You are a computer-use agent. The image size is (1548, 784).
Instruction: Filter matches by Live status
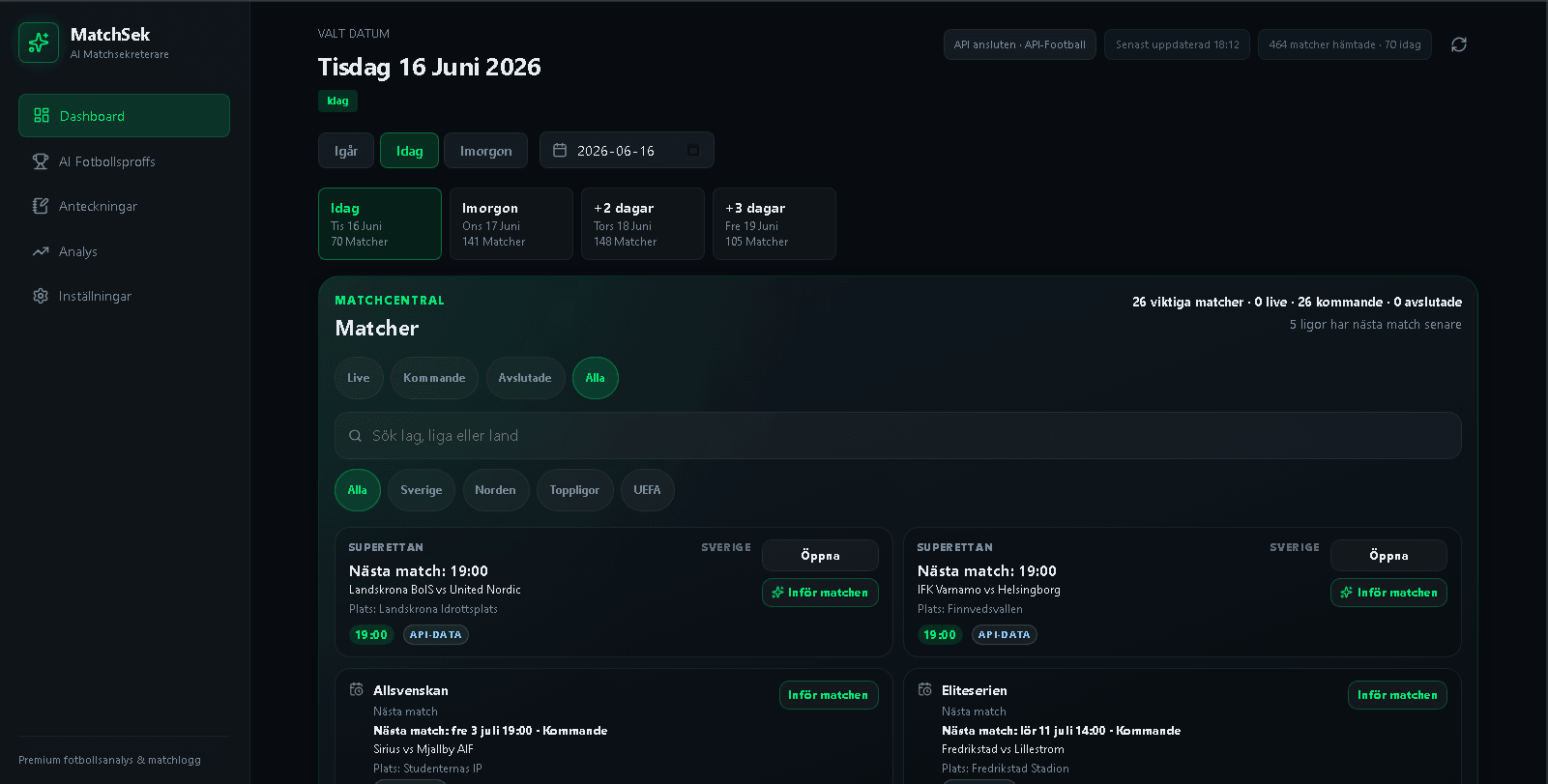coord(359,378)
